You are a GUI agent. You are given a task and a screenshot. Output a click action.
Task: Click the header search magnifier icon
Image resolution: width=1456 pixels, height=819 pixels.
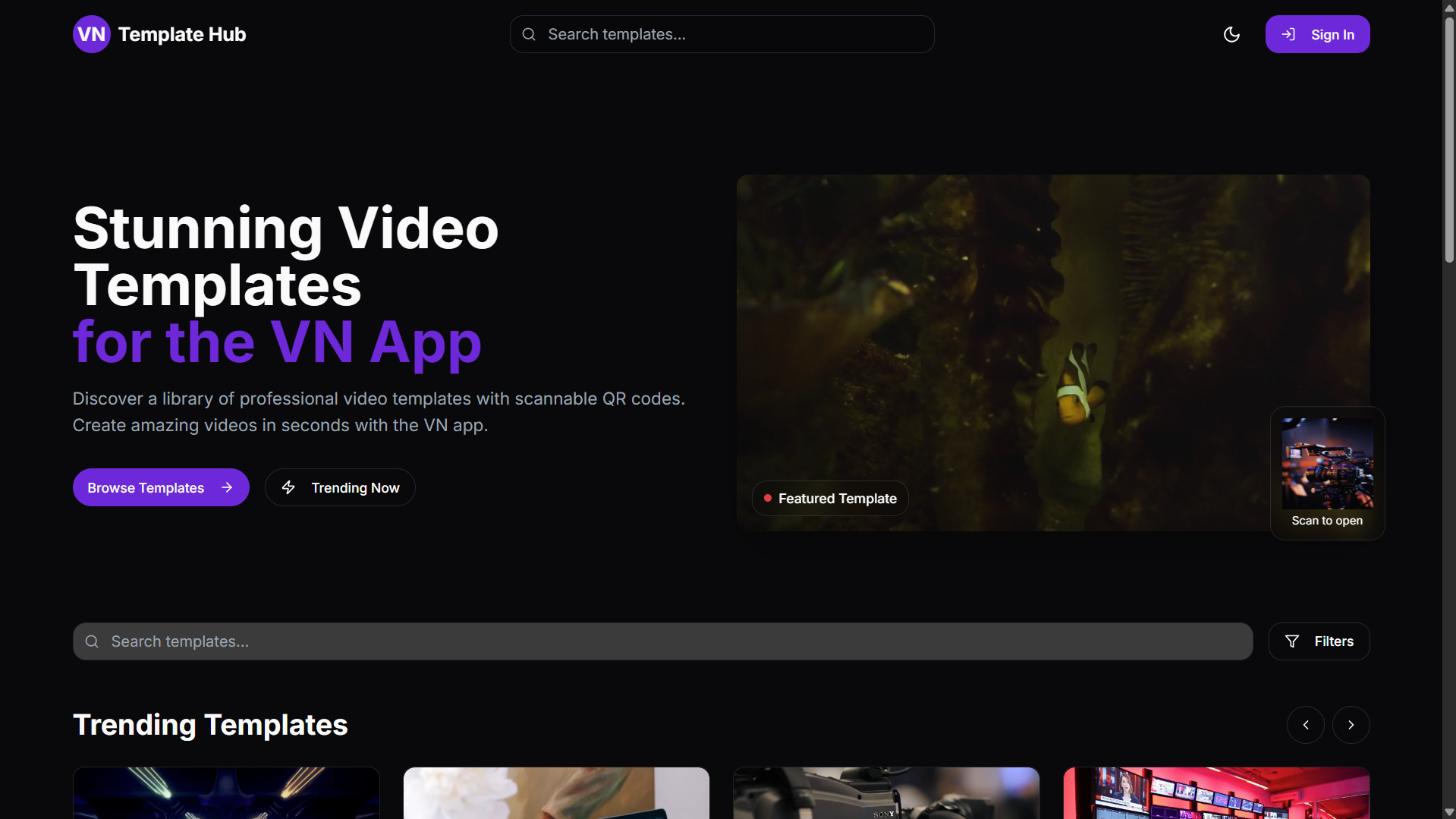(x=529, y=34)
